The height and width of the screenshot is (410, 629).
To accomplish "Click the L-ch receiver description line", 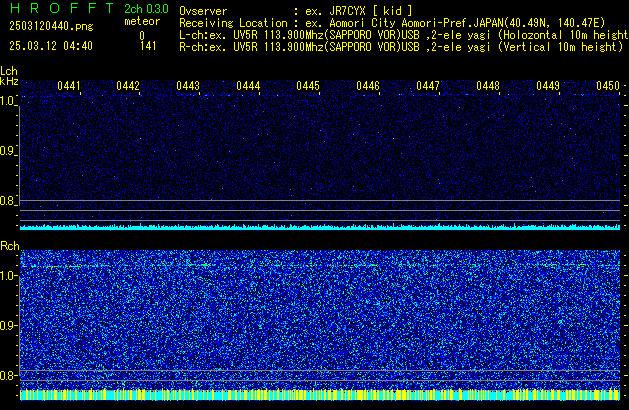I will pyautogui.click(x=404, y=35).
